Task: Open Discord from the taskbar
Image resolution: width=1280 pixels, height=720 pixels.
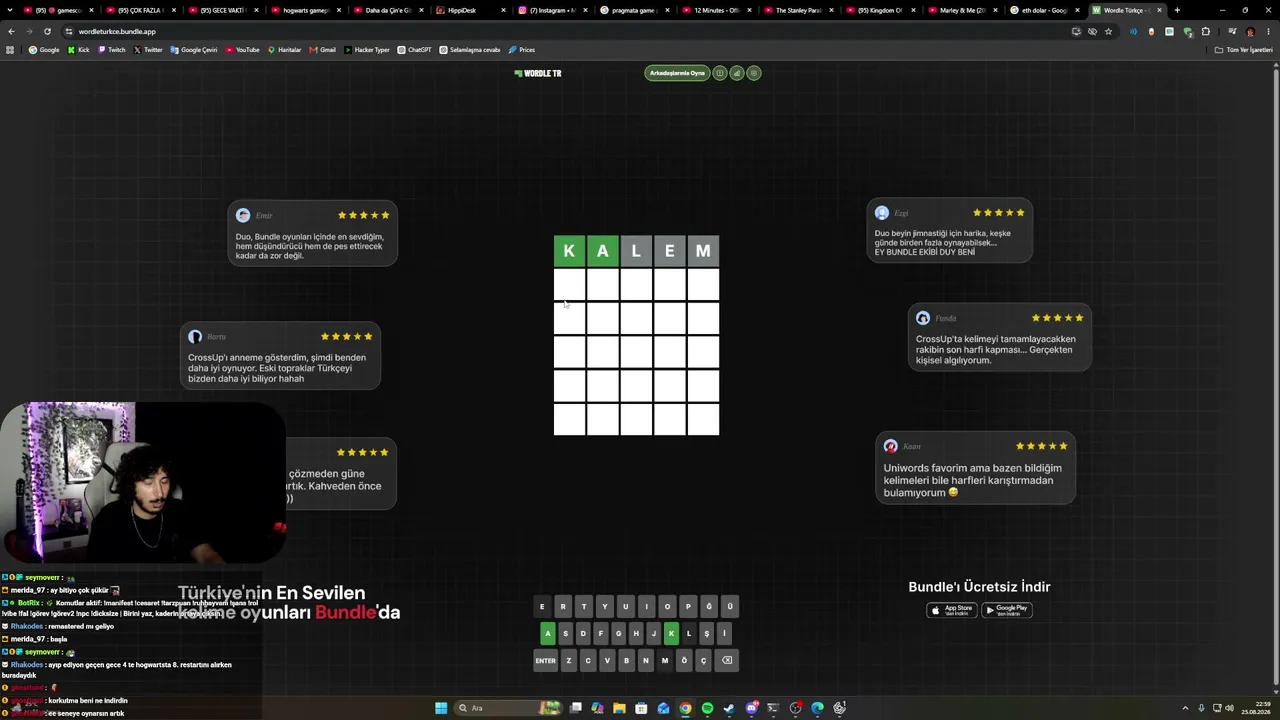Action: [752, 708]
